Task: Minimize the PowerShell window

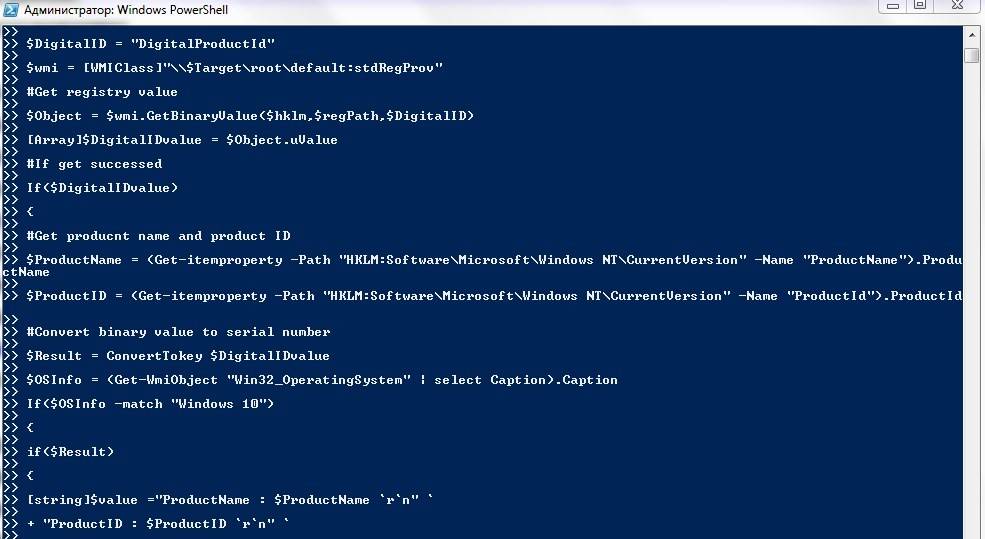Action: tap(892, 6)
